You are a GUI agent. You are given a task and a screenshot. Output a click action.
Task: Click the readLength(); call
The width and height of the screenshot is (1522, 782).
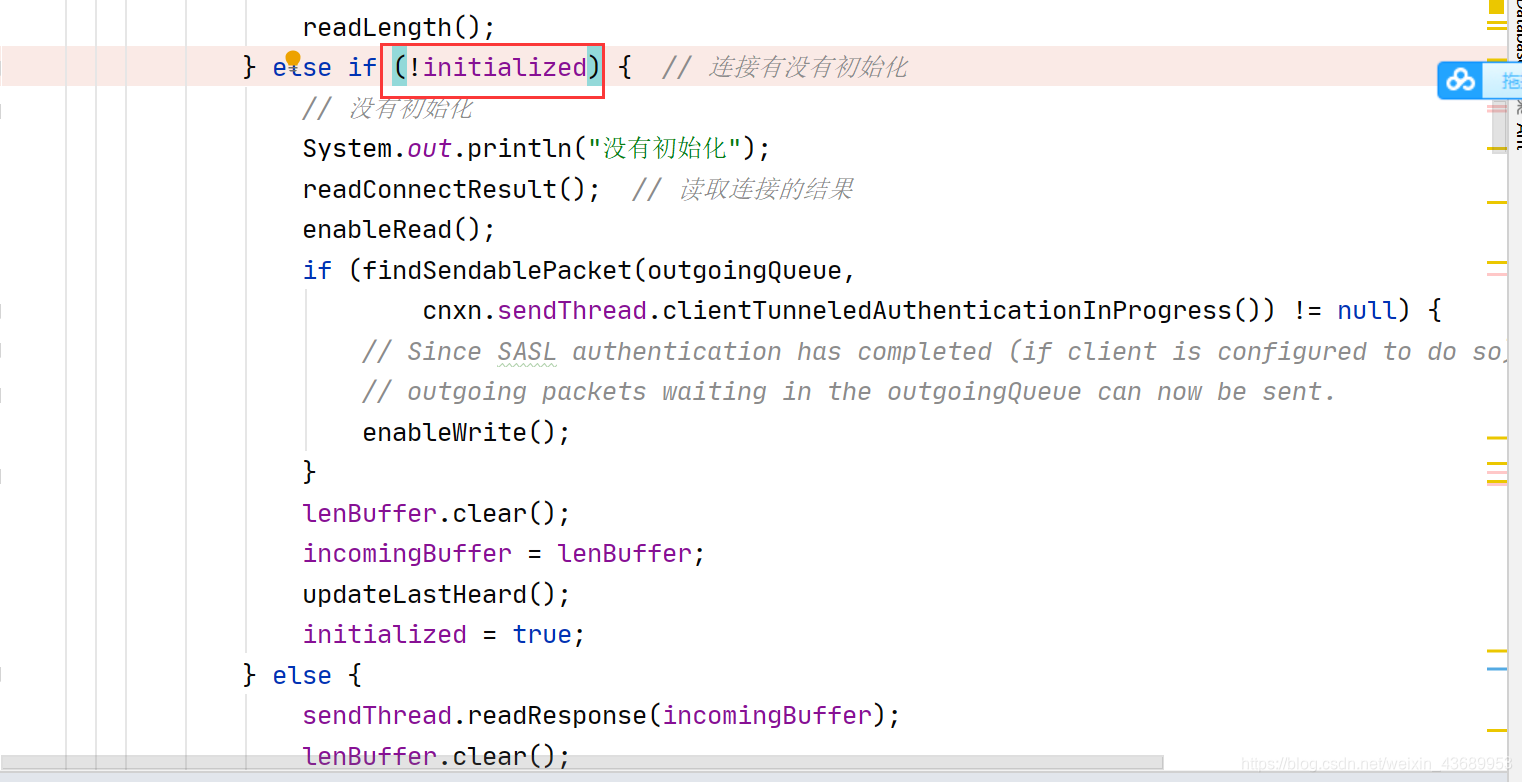pyautogui.click(x=399, y=27)
